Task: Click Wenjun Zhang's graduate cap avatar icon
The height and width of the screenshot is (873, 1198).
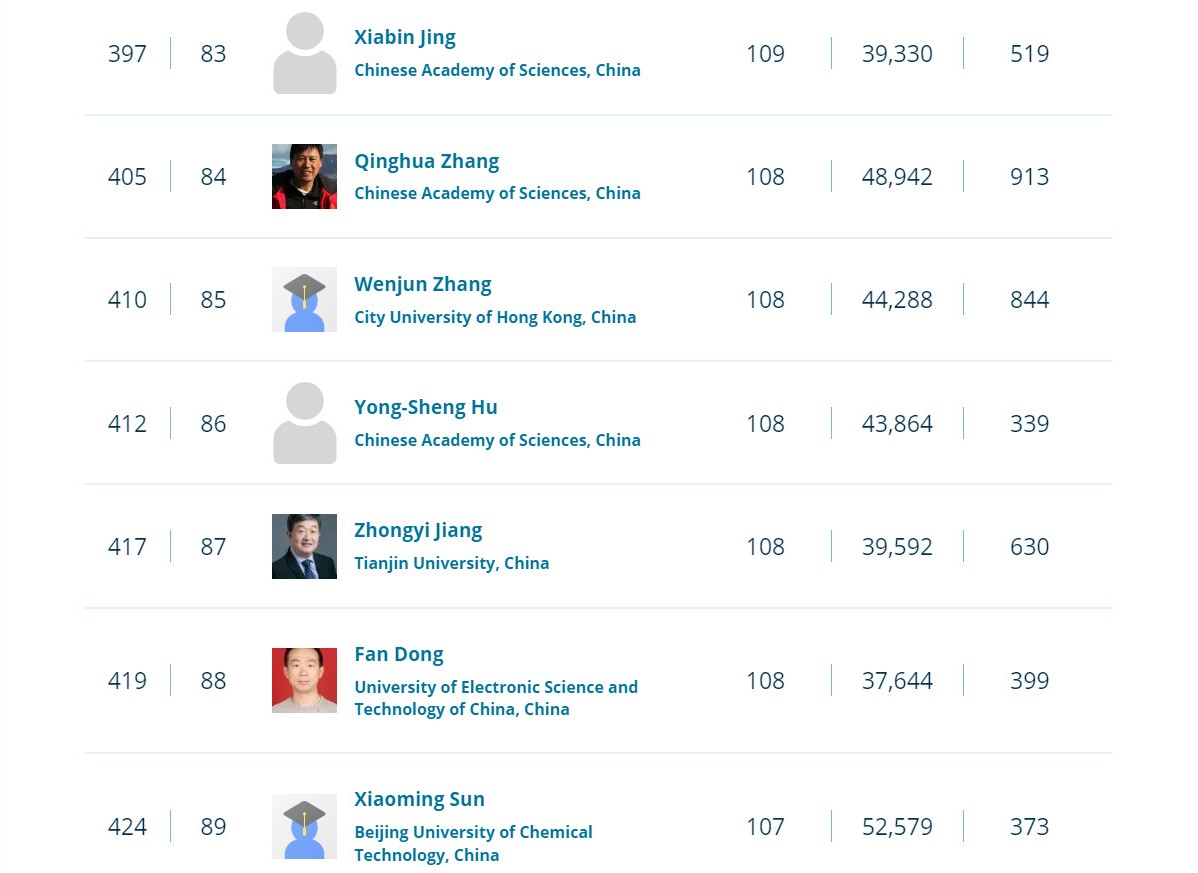Action: [304, 299]
